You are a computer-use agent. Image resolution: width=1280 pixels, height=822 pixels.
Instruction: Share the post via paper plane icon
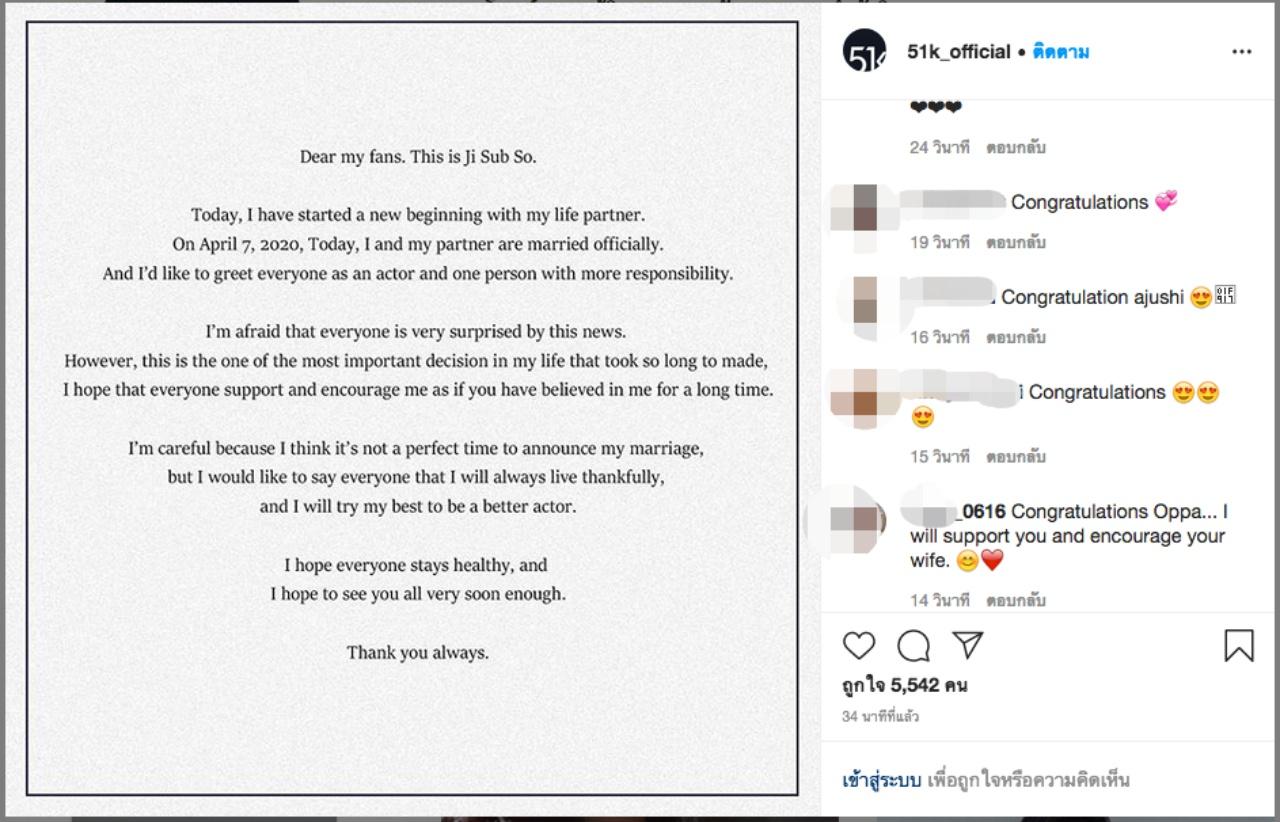tap(967, 646)
